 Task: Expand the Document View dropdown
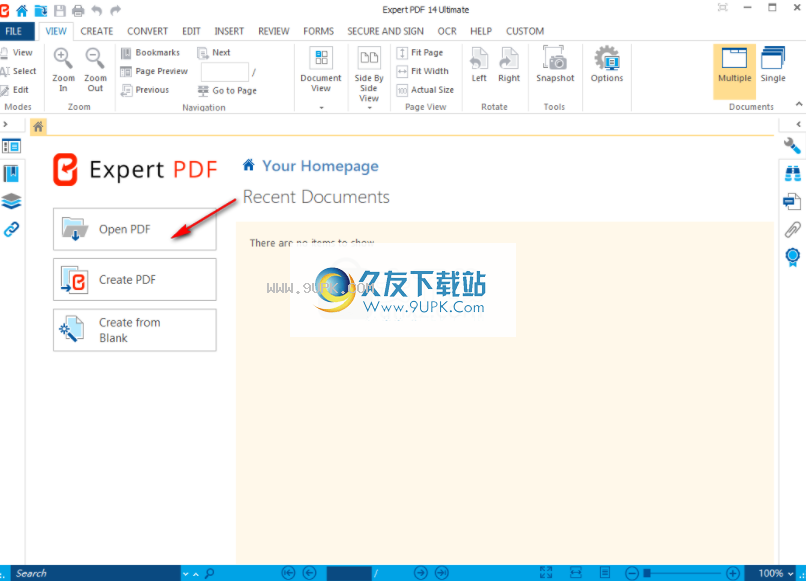[321, 107]
